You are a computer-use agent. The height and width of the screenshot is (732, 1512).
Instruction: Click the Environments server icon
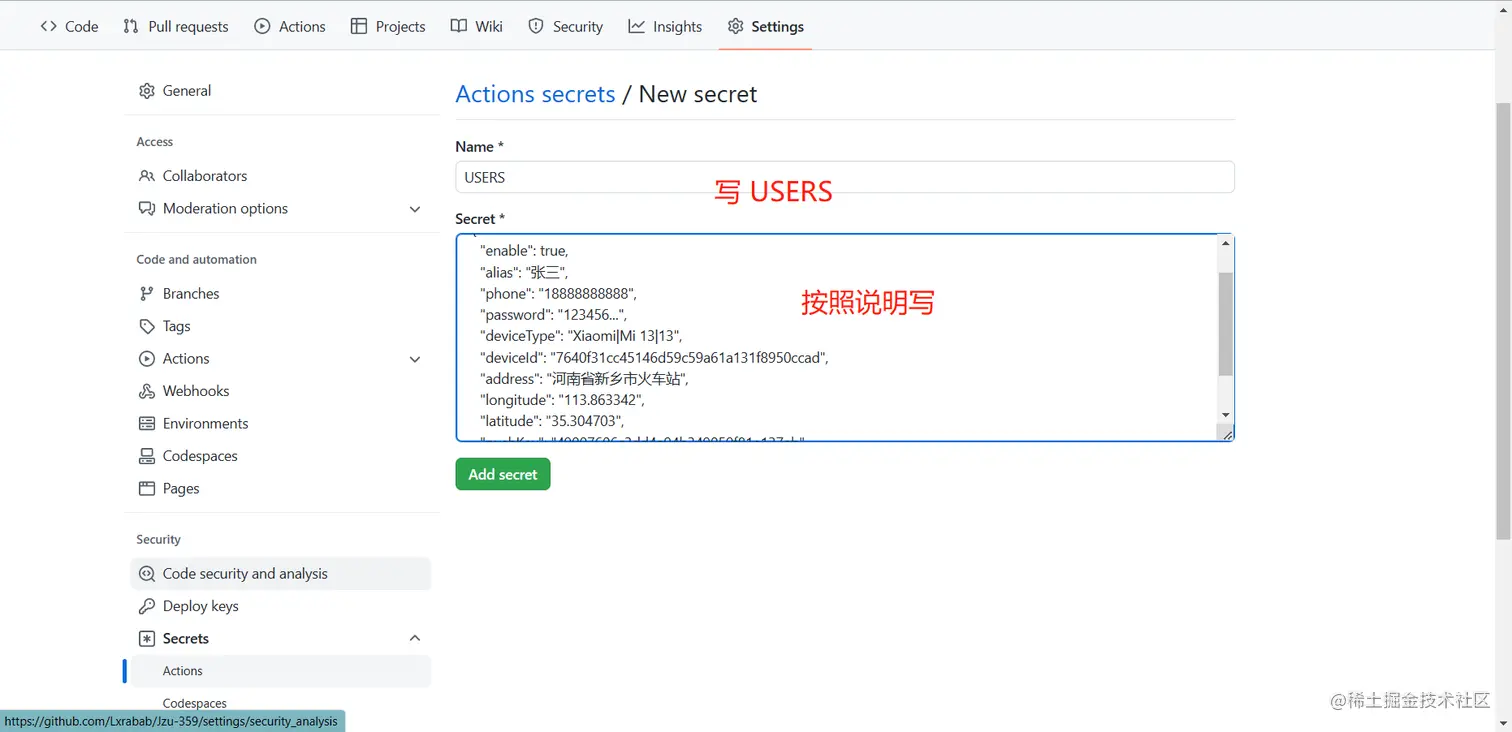[x=147, y=424]
